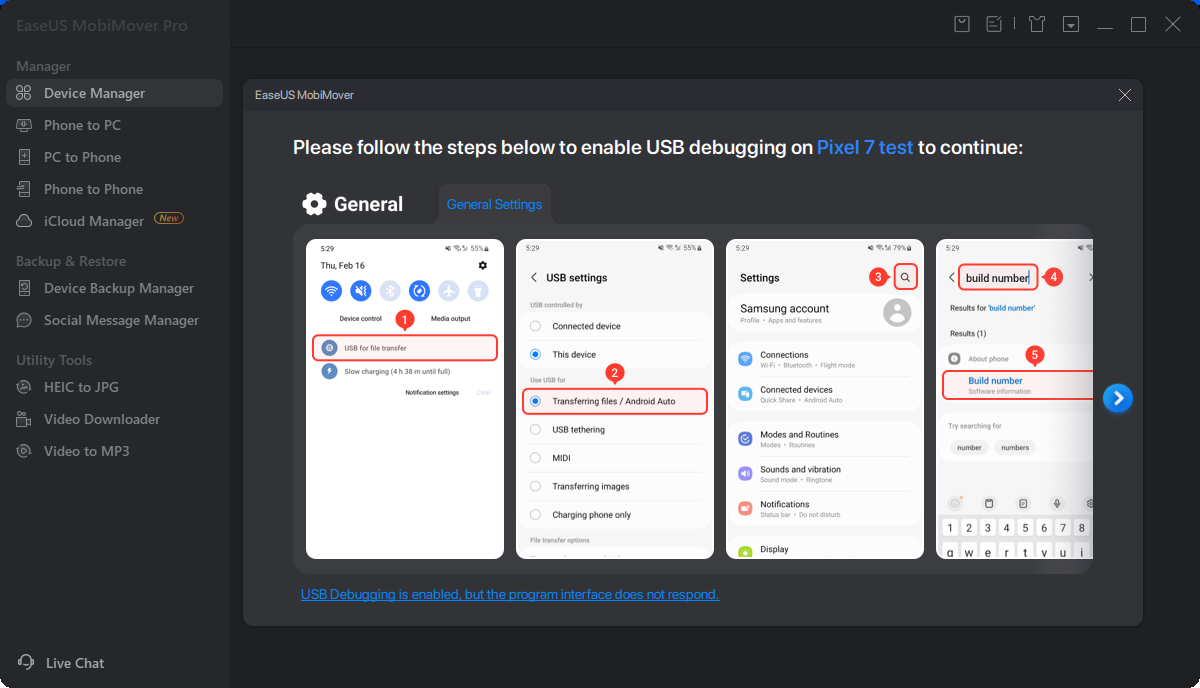Open the skin theme shirt icon
The width and height of the screenshot is (1200, 688).
(1037, 24)
